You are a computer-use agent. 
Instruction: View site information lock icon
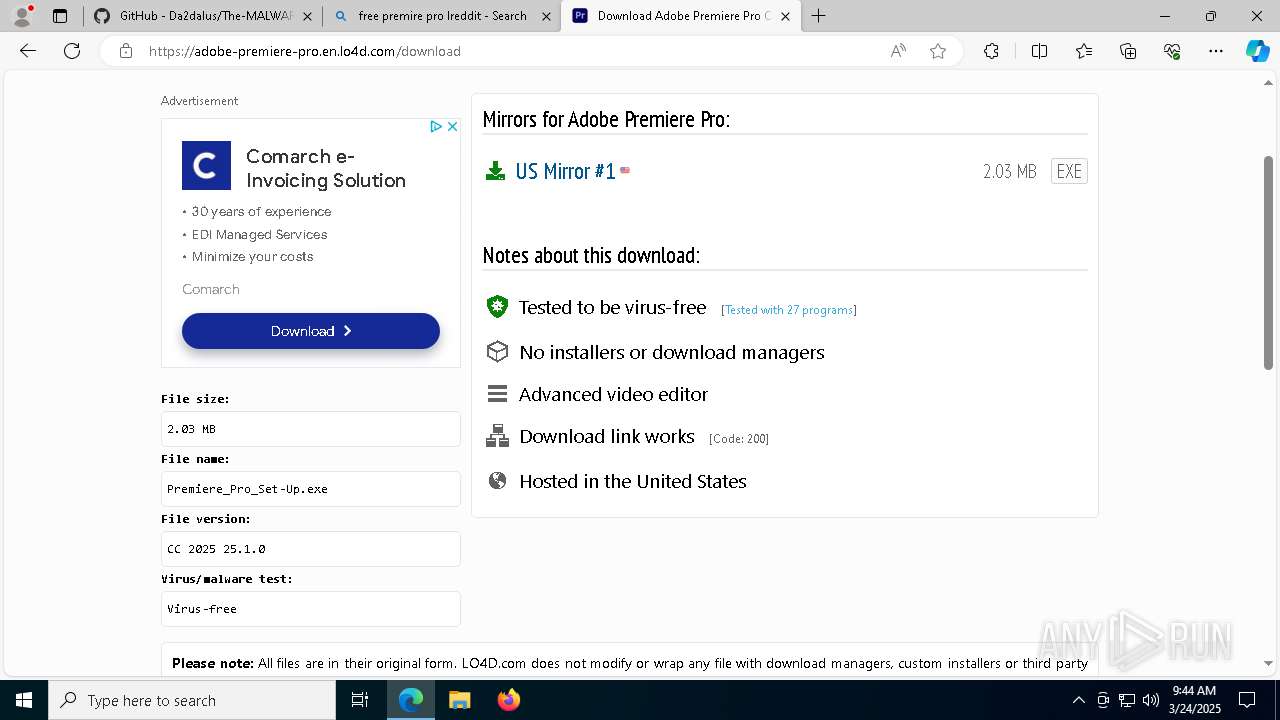point(126,51)
